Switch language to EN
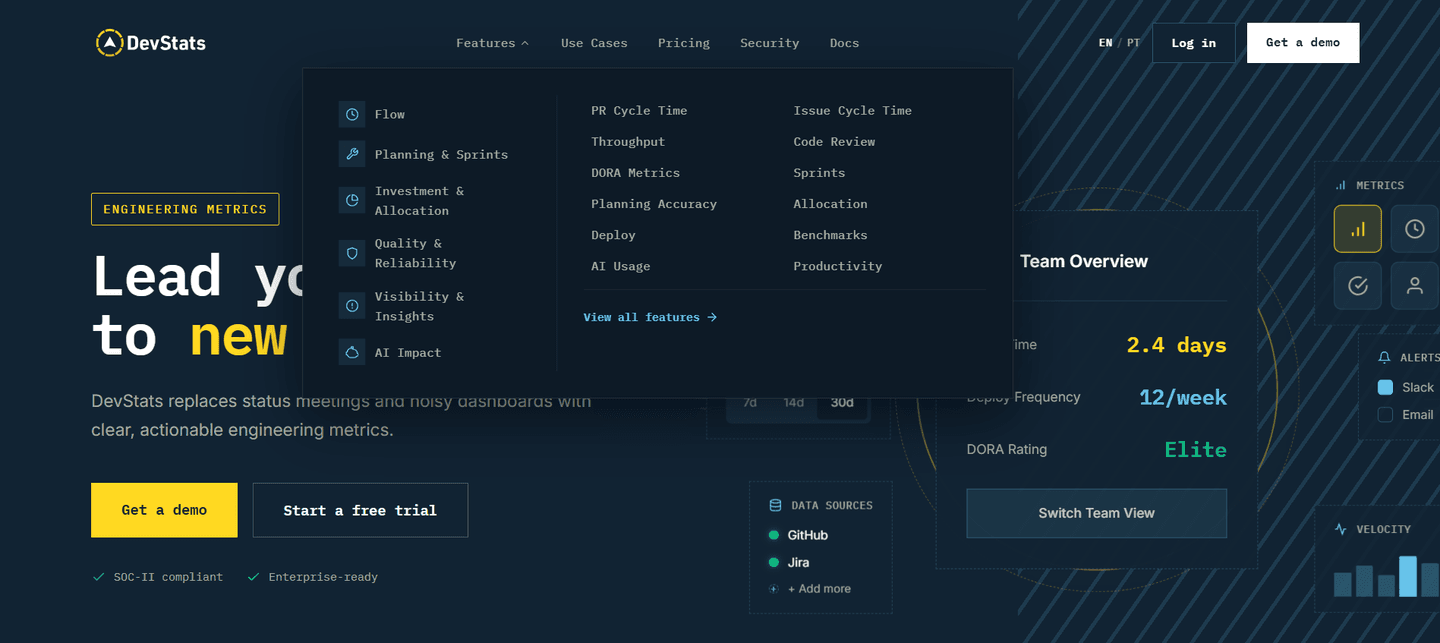Screen dimensions: 1440x643 tap(1105, 43)
